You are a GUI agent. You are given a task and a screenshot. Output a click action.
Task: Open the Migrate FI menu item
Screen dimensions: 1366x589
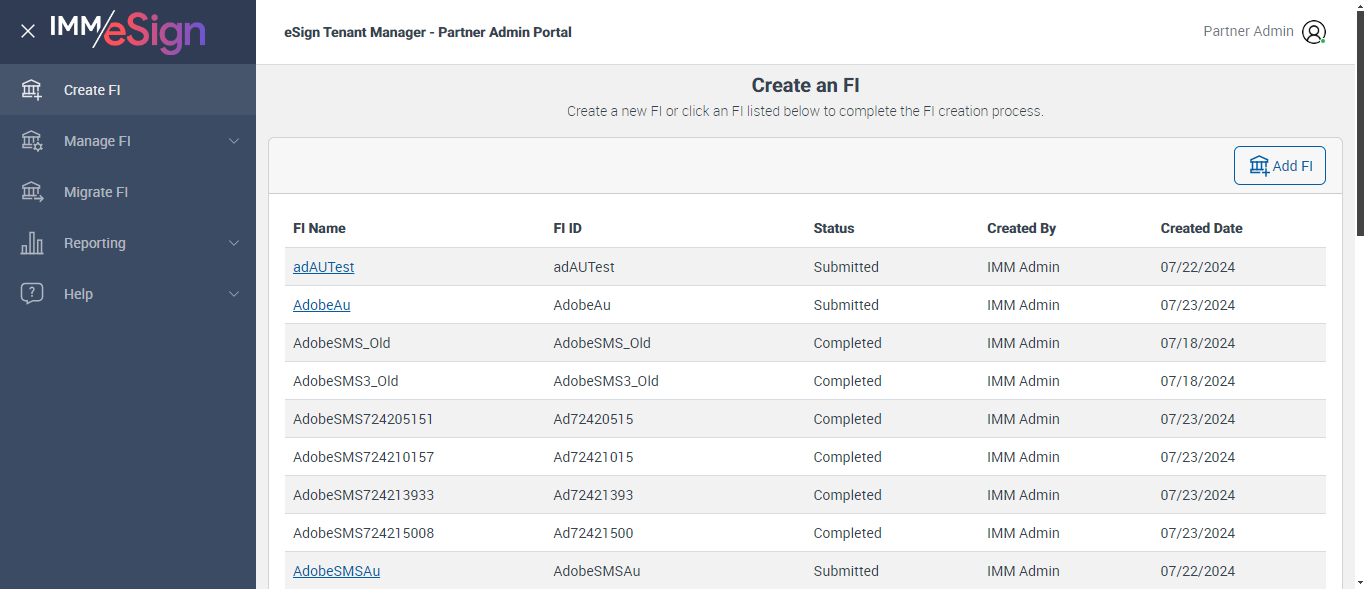96,192
